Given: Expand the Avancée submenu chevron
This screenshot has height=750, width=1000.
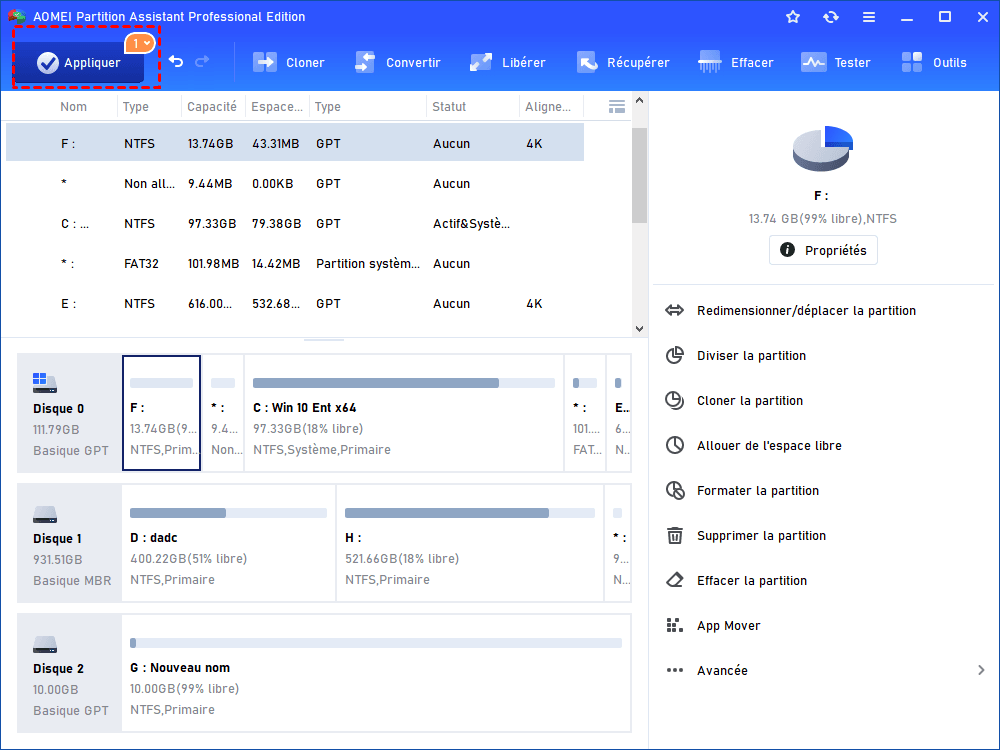Looking at the screenshot, I should click(981, 670).
